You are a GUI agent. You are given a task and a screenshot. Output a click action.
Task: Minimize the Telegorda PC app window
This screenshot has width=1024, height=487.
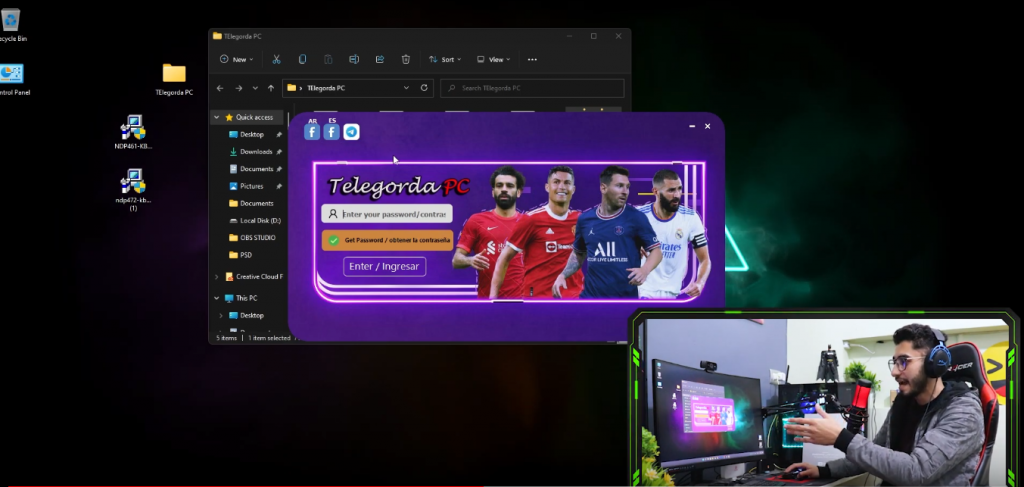(692, 126)
